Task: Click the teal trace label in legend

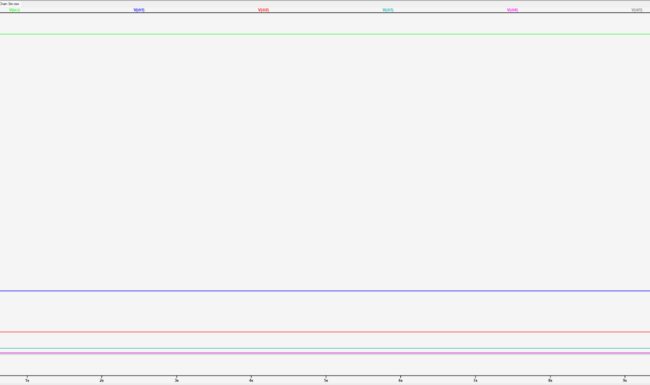Action: click(388, 10)
